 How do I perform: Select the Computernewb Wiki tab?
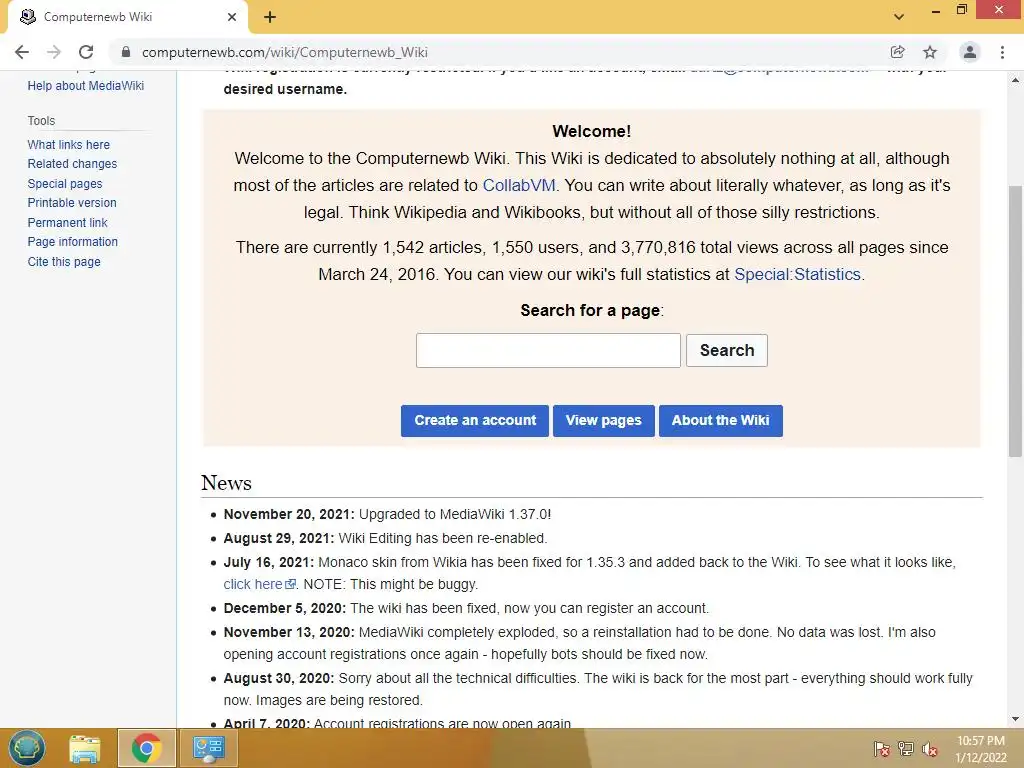[x=127, y=17]
